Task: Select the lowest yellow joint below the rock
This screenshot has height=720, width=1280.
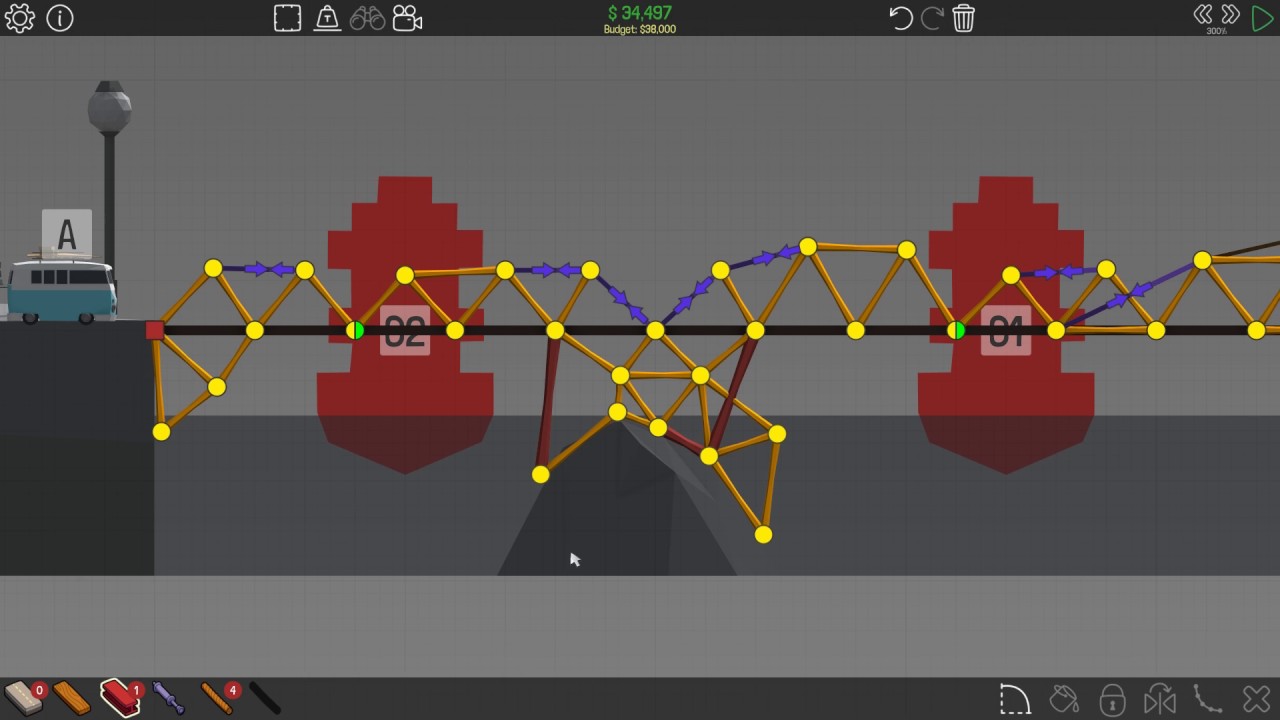Action: (x=763, y=535)
